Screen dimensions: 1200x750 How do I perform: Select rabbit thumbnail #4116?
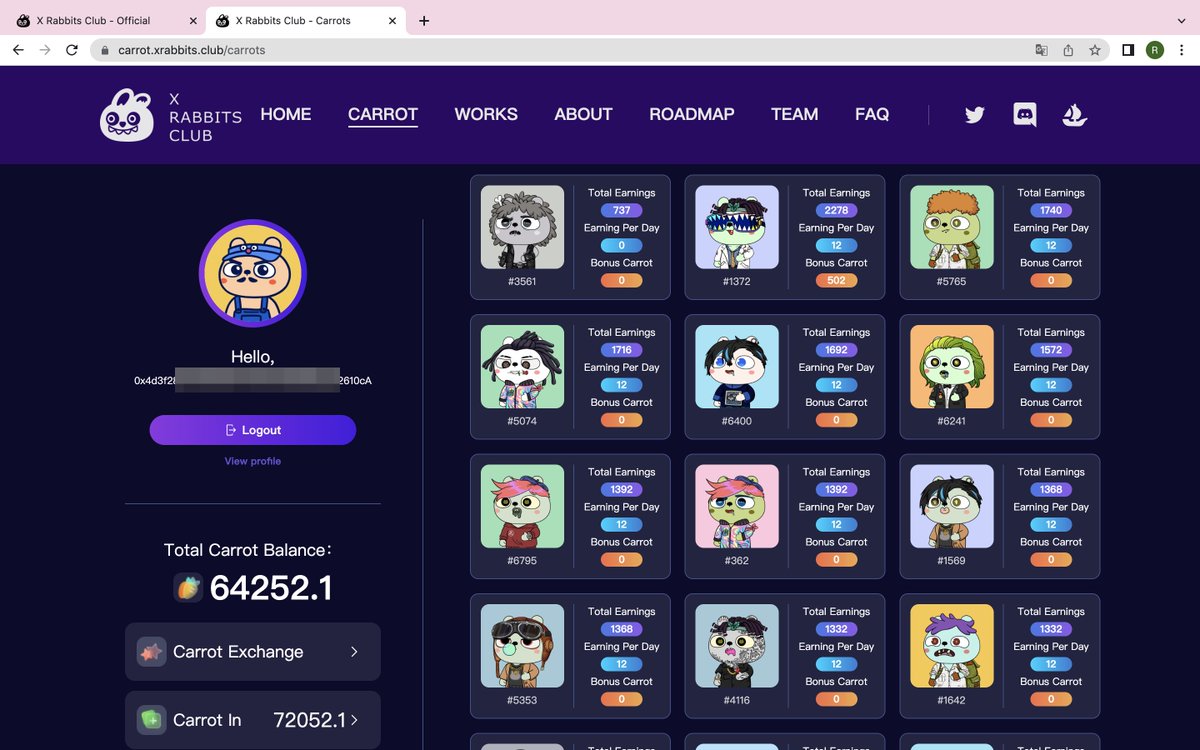(737, 646)
